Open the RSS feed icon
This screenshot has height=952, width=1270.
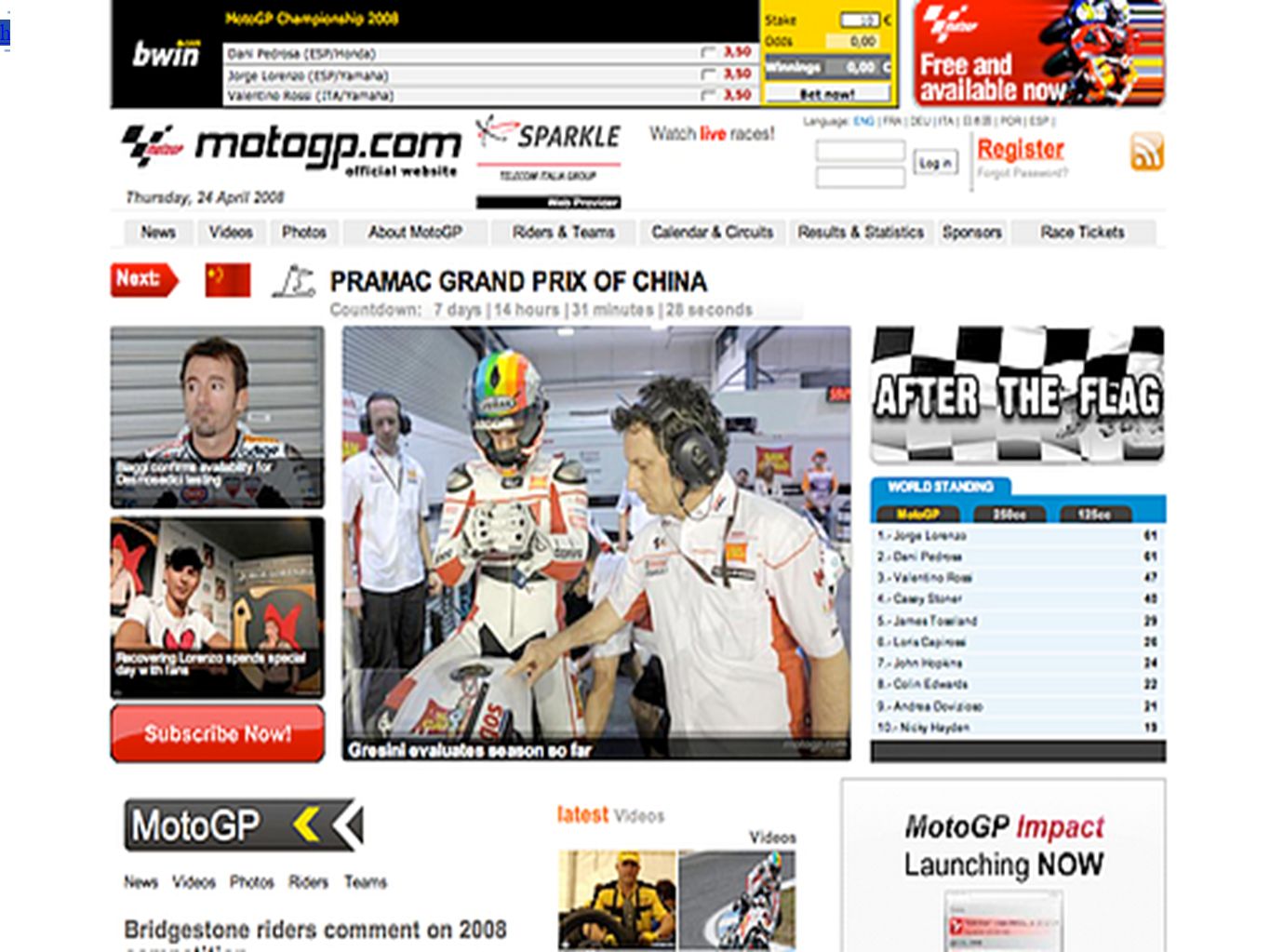(1147, 152)
